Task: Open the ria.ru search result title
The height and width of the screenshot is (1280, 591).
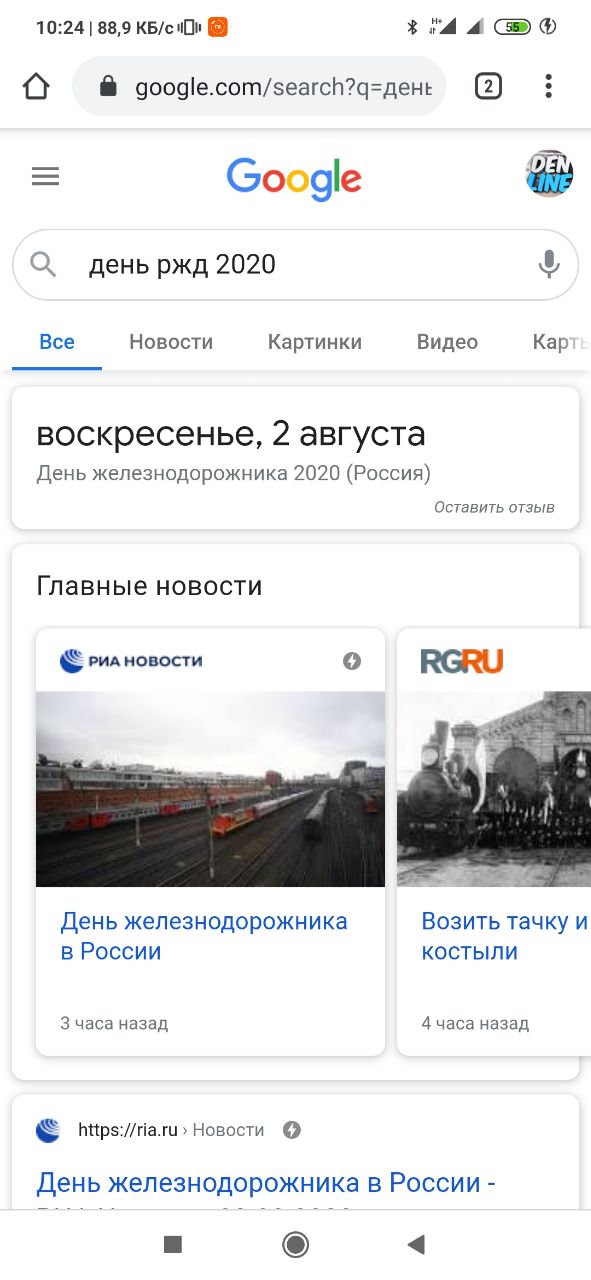Action: (x=267, y=1183)
